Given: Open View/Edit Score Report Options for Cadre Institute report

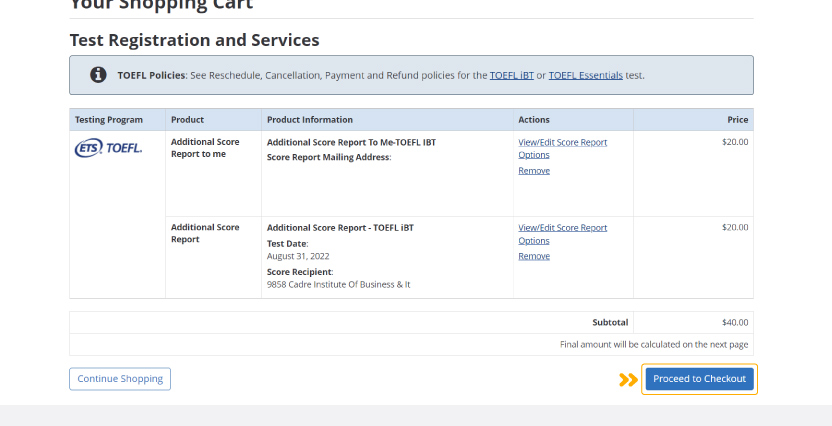Looking at the screenshot, I should [562, 234].
